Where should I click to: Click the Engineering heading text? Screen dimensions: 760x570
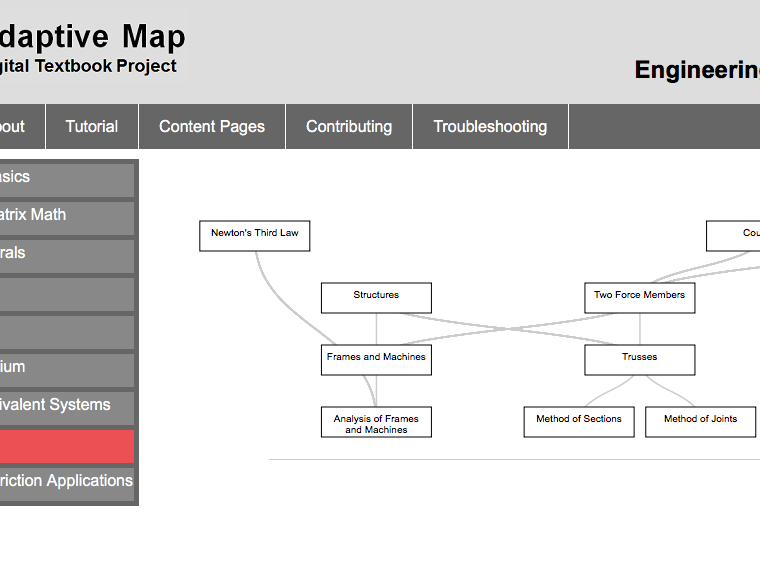(697, 70)
